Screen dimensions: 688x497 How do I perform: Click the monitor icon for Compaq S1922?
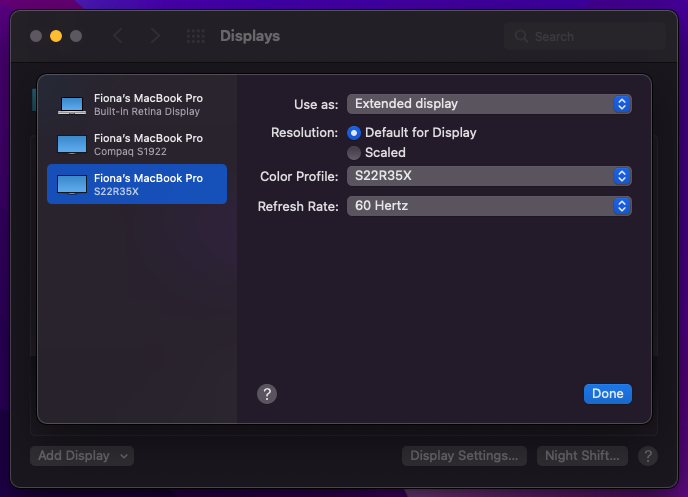pyautogui.click(x=72, y=145)
